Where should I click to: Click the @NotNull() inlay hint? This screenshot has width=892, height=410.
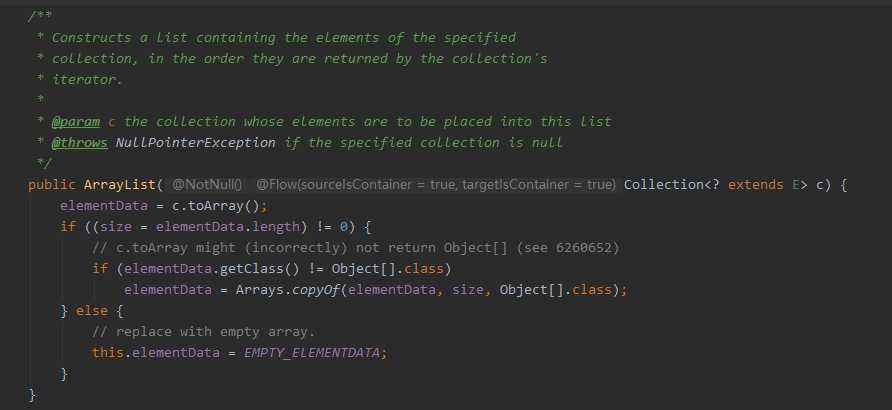(207, 185)
